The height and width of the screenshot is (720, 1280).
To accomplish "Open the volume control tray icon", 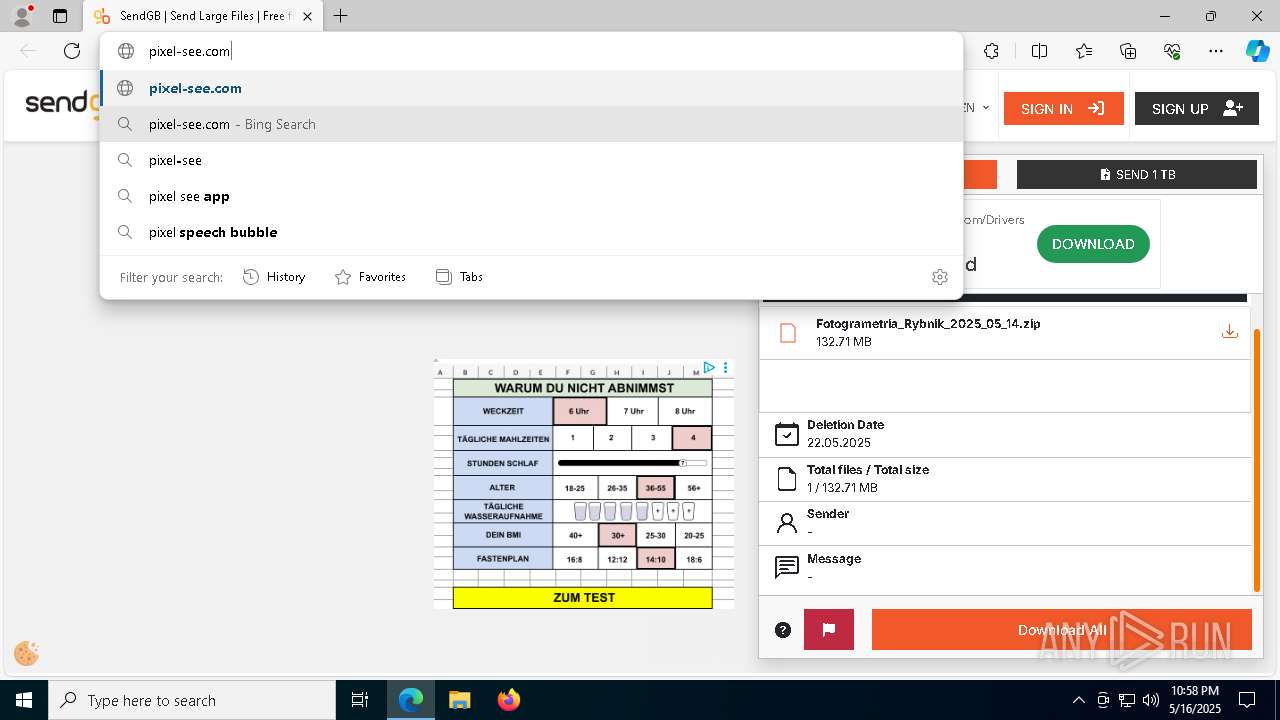I will [1151, 700].
